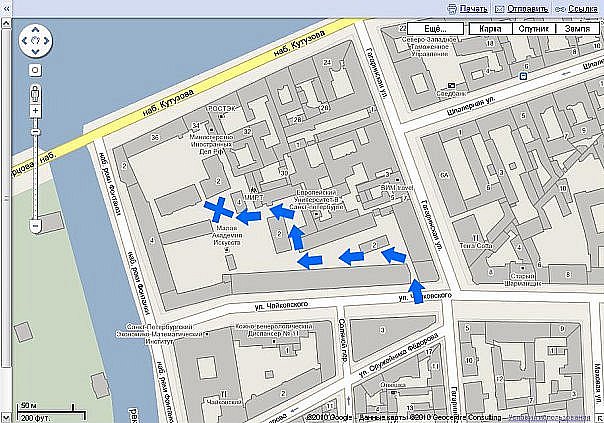This screenshot has width=604, height=423.
Task: Switch the map to Земля view
Action: tap(577, 29)
